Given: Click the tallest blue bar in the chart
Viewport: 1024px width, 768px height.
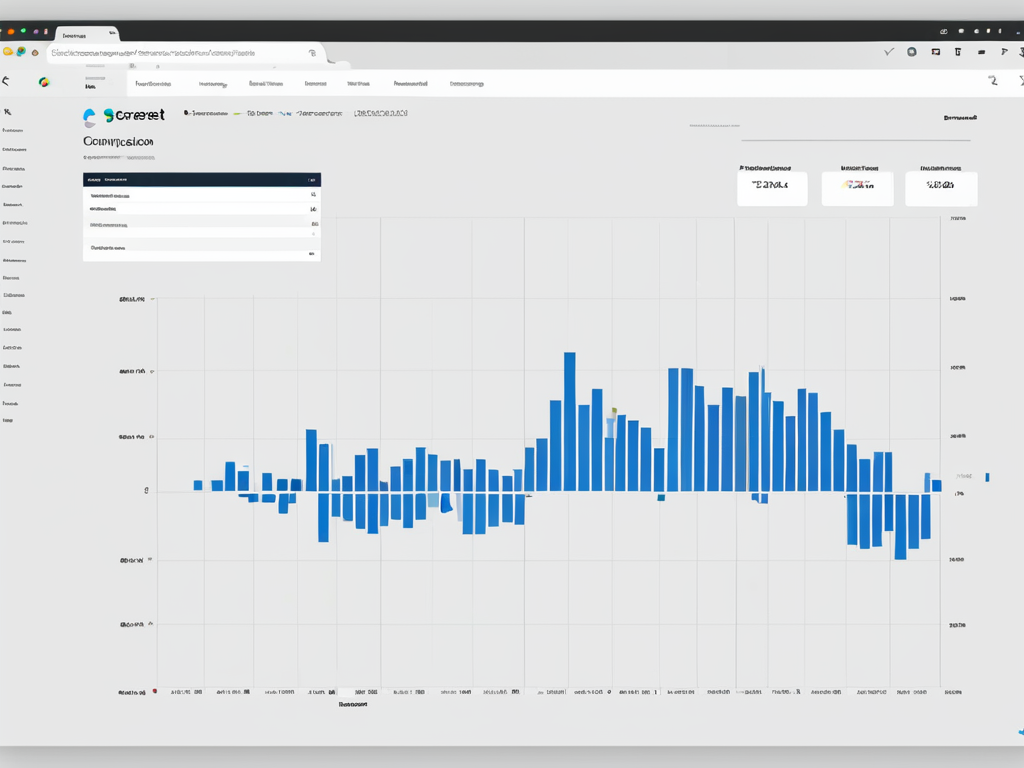Looking at the screenshot, I should pos(569,420).
